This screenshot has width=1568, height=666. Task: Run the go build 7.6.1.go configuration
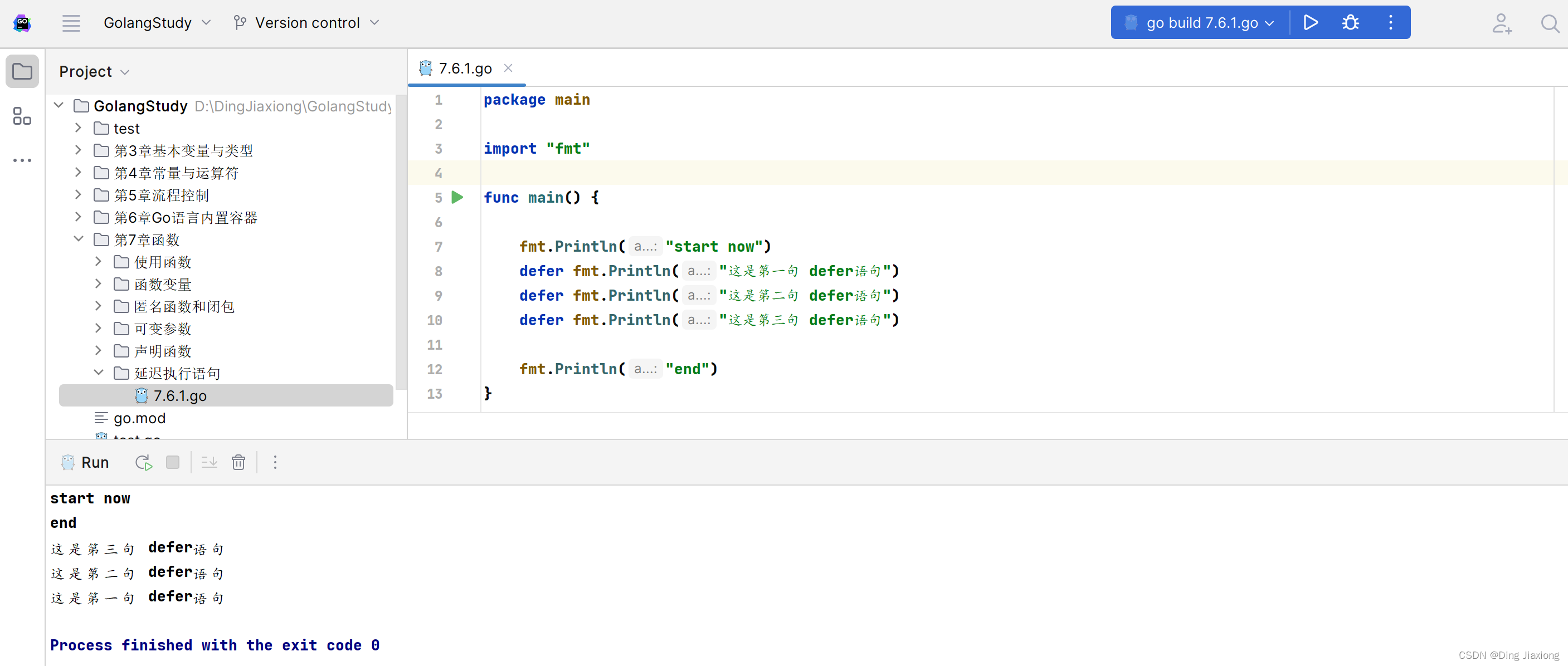[1310, 23]
